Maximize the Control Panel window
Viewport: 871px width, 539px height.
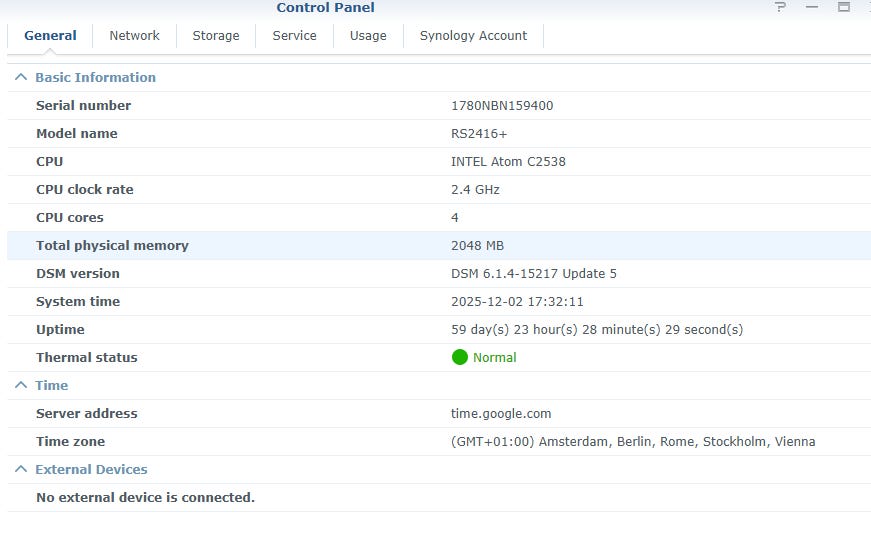(x=843, y=8)
